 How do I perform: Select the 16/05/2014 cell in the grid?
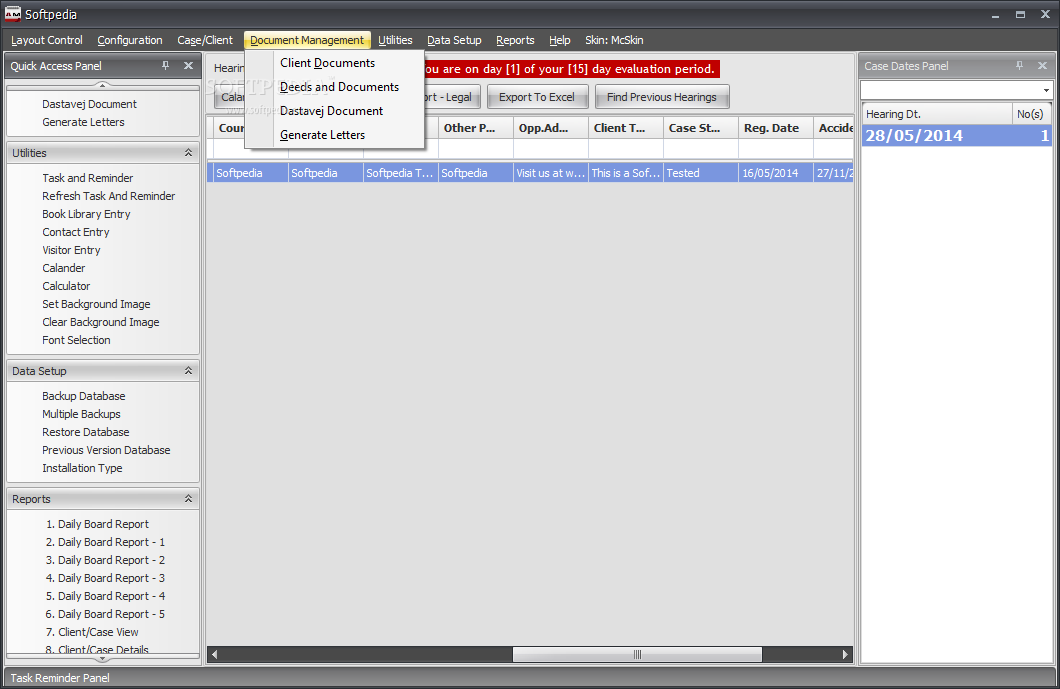775,173
